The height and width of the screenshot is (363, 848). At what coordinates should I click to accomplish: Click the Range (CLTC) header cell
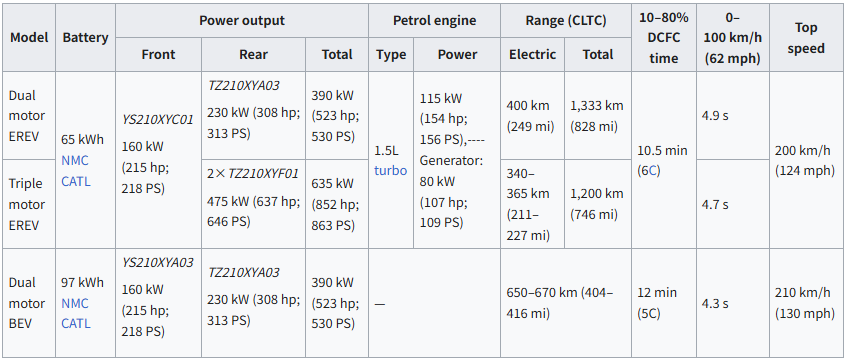566,21
